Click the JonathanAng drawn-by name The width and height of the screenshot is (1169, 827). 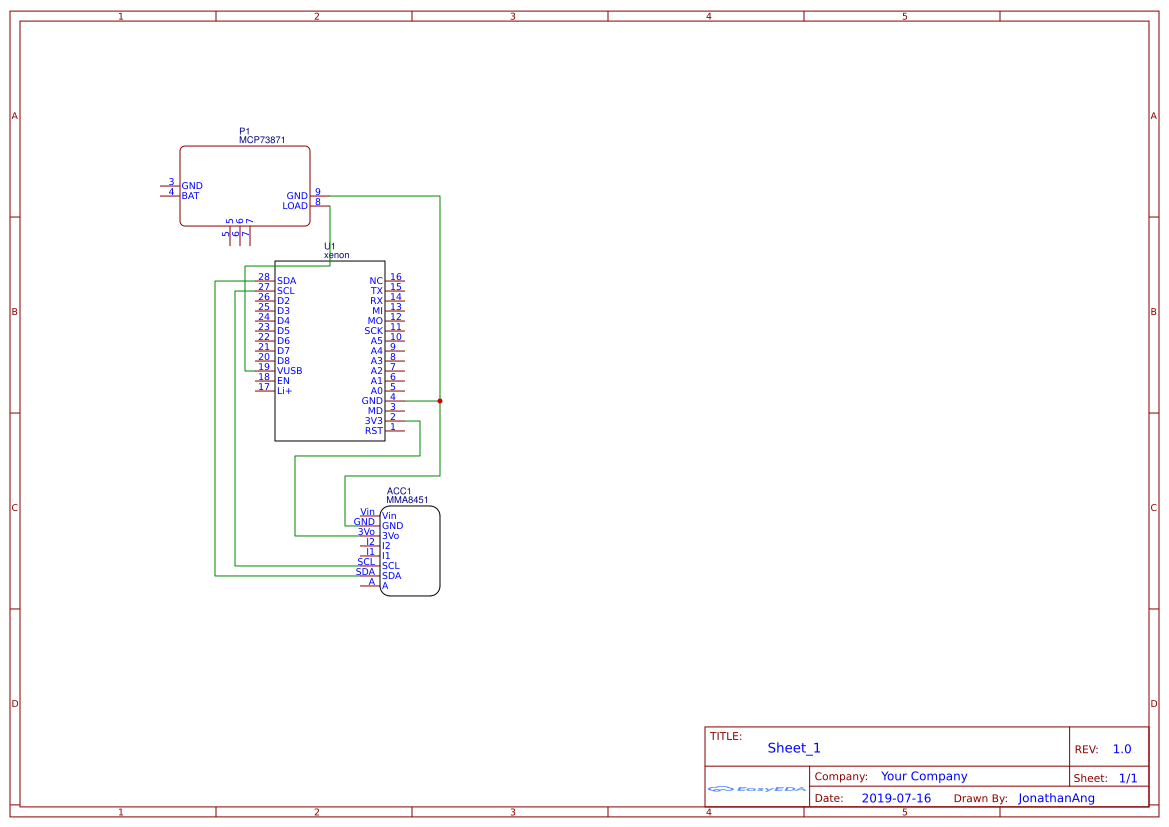click(x=1056, y=798)
